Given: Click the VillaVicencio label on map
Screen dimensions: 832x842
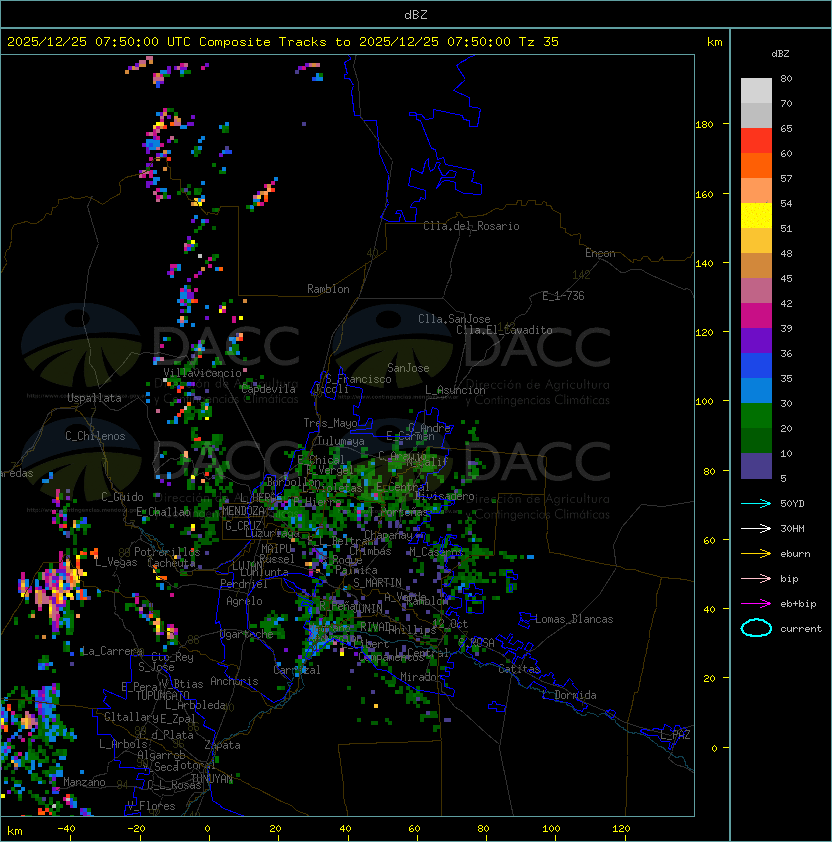Looking at the screenshot, I should [202, 373].
